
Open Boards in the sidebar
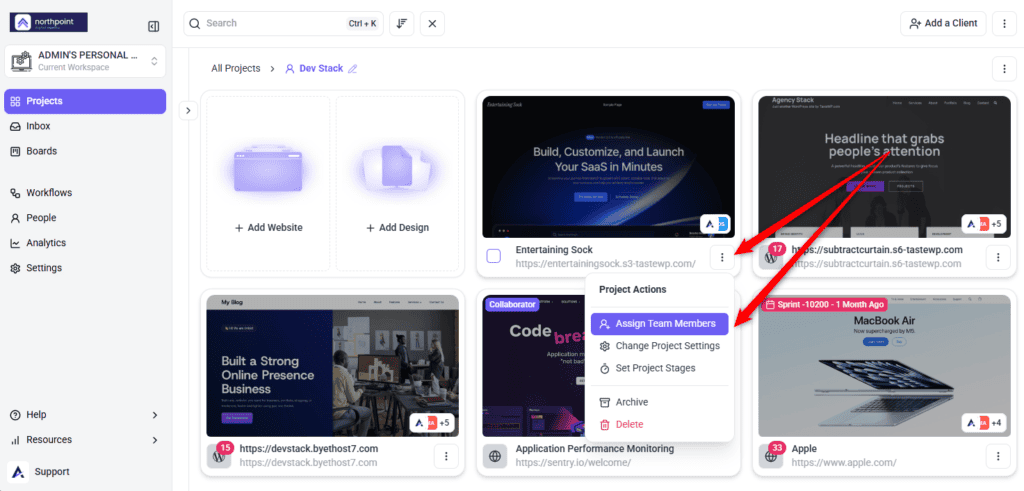pyautogui.click(x=85, y=151)
